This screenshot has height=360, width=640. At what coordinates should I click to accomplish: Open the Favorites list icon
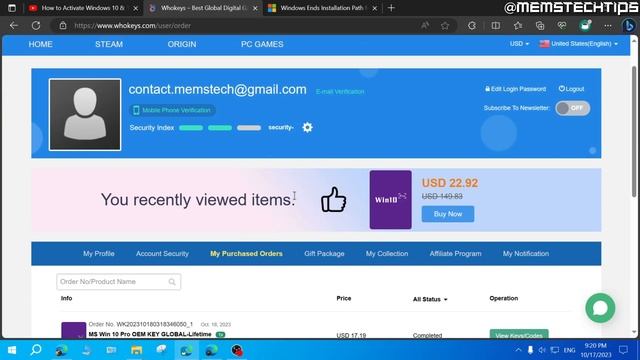518,25
